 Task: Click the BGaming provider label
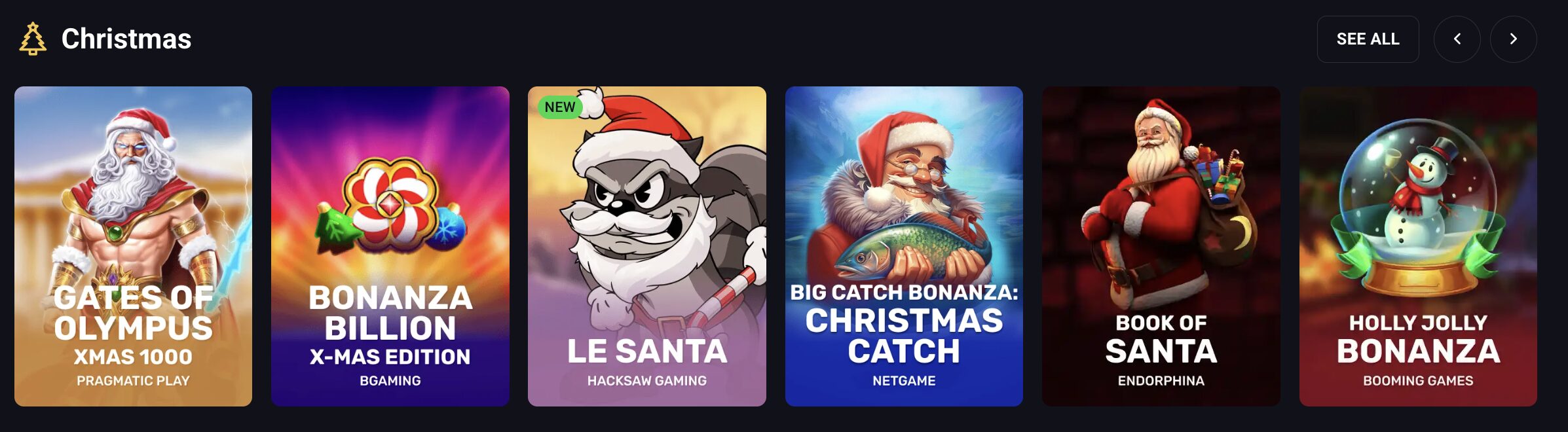pos(390,381)
